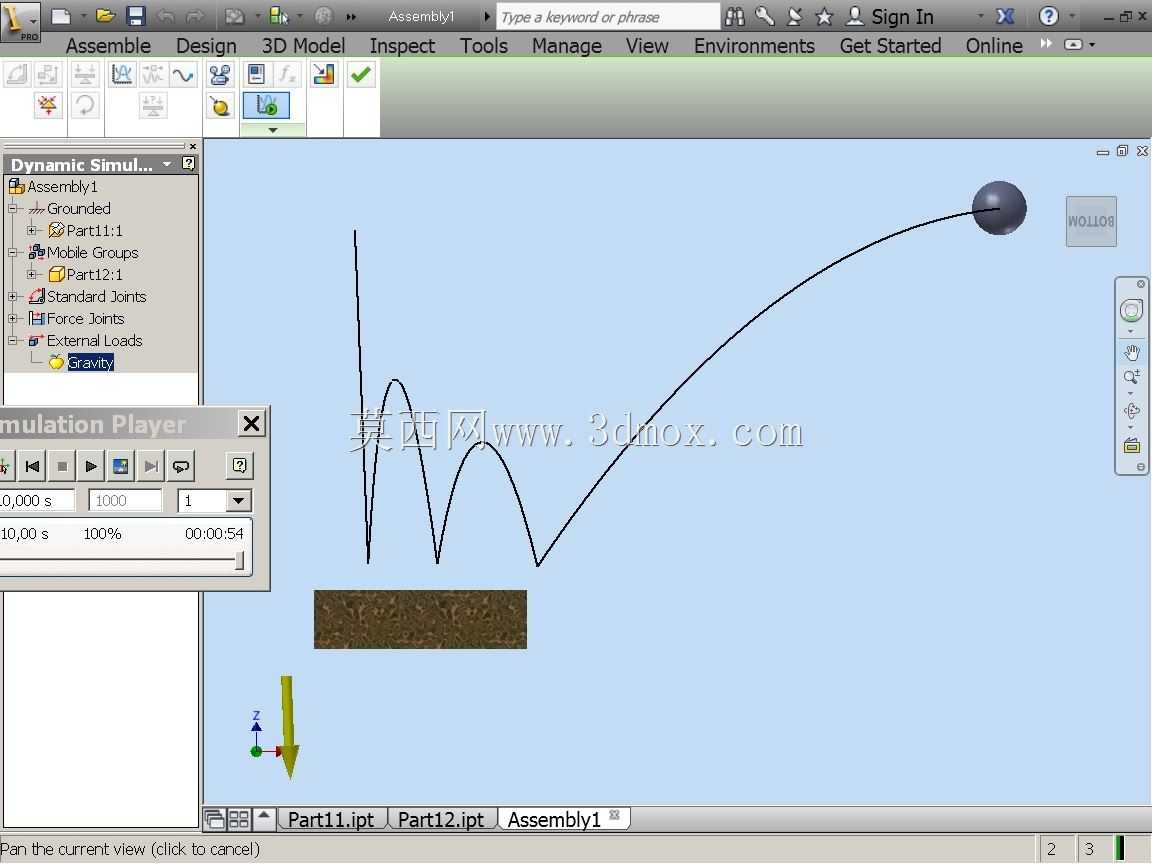The image size is (1152, 864).
Task: Toggle screen refresh during simulation
Action: click(120, 466)
